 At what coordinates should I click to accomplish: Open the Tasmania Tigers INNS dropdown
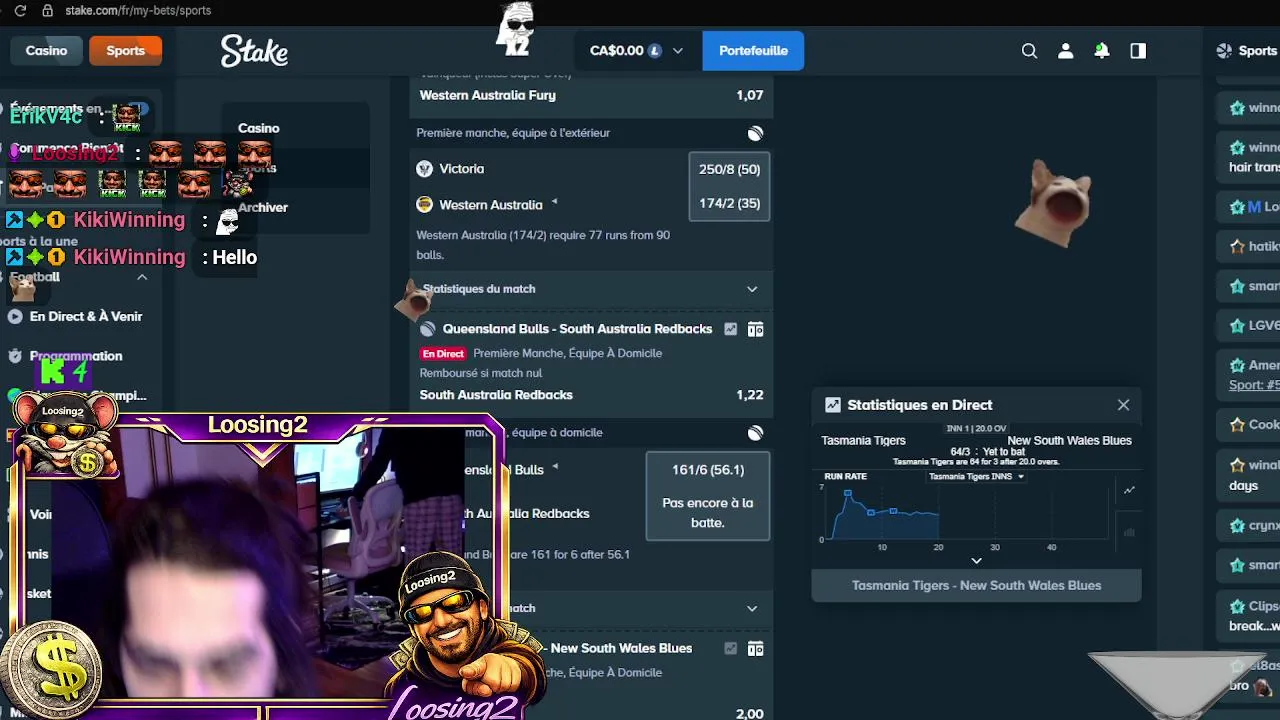(976, 477)
